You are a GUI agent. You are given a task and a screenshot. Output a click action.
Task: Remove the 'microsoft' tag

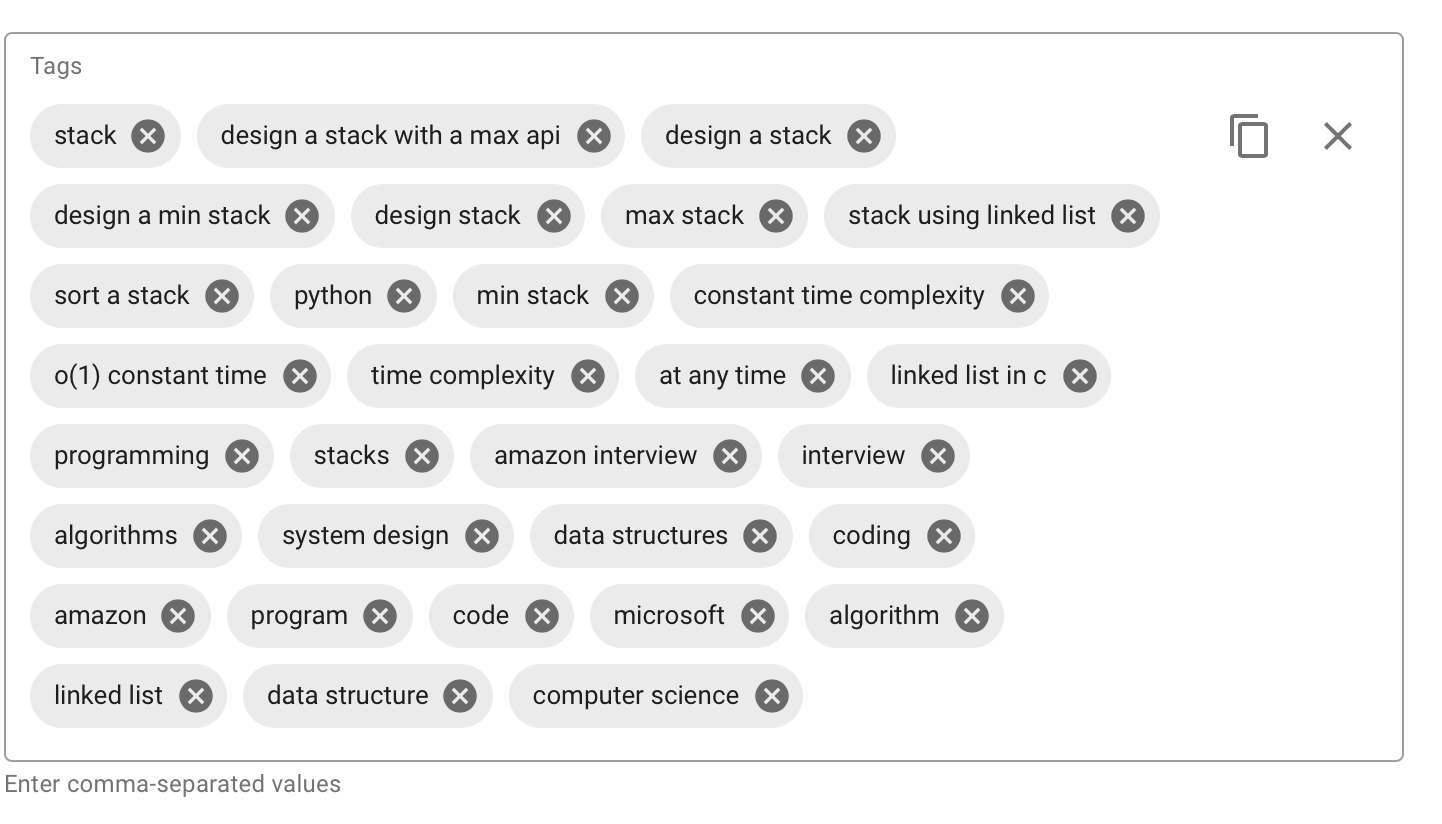758,616
